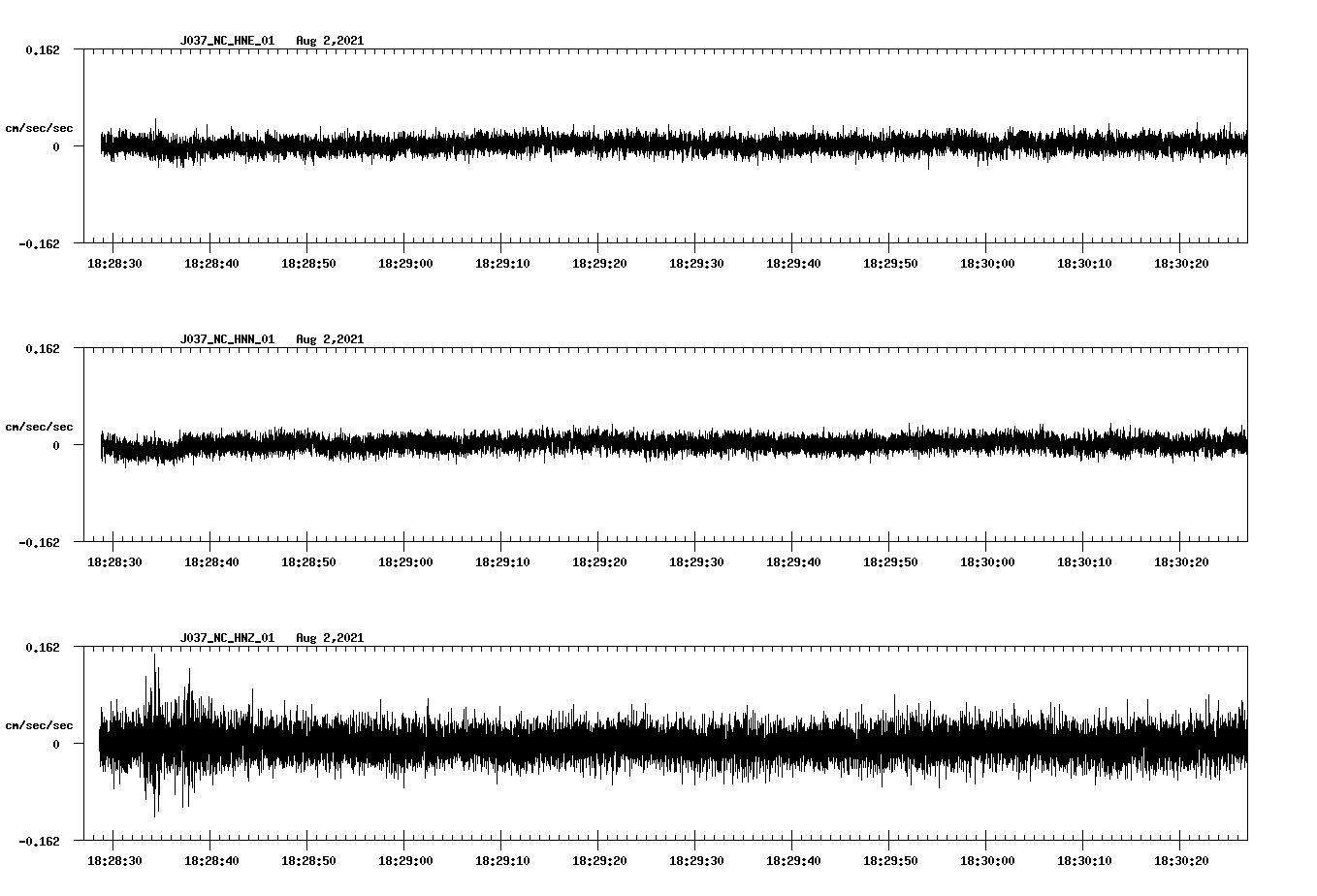1317x896 pixels.
Task: Click the 18:29:00 time label under HNE plot
Action: (405, 264)
